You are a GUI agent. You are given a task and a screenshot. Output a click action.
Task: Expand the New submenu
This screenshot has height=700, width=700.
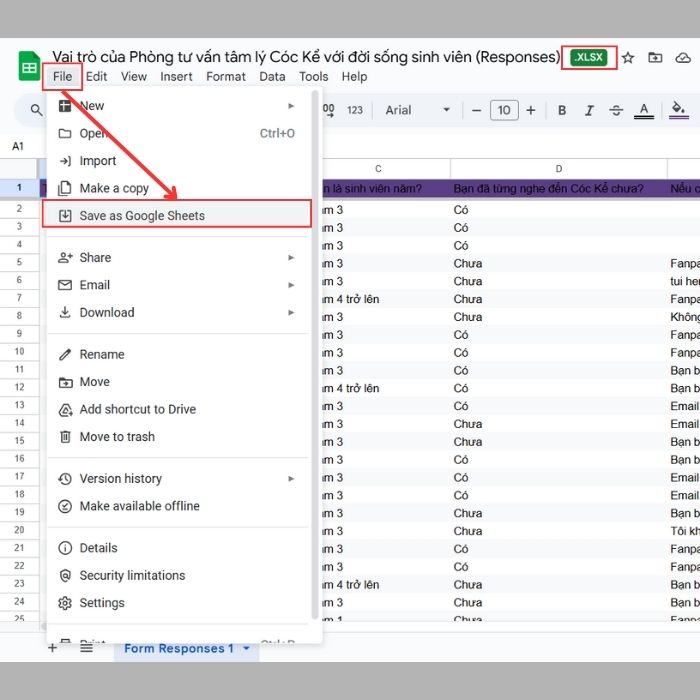[176, 106]
